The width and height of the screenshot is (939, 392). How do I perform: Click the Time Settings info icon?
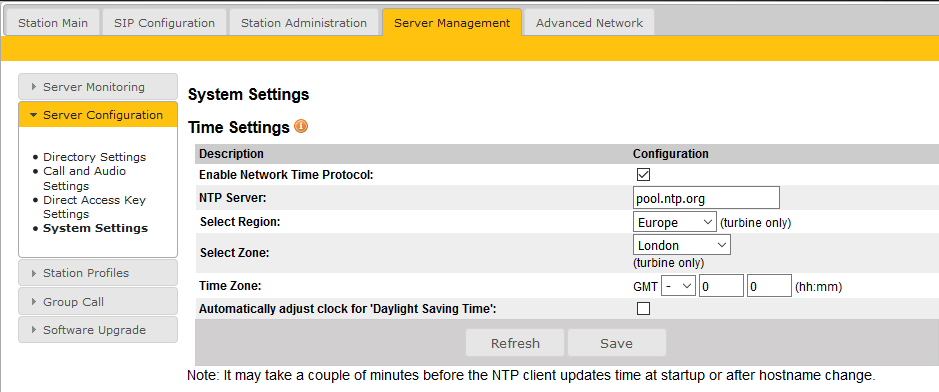click(x=301, y=127)
